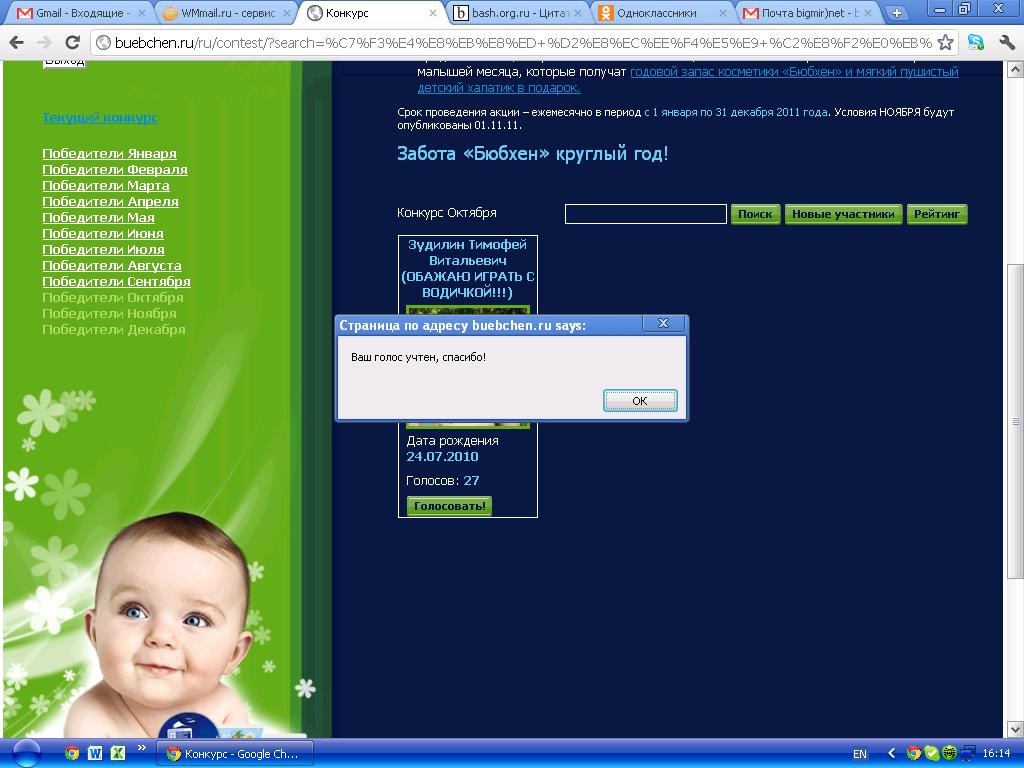Click the address bar URL field
The image size is (1024, 768).
[522, 43]
